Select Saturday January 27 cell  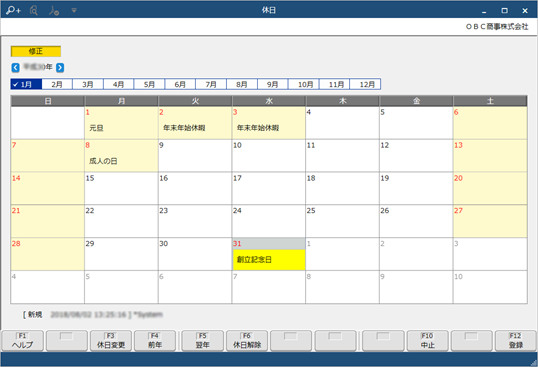tap(490, 221)
